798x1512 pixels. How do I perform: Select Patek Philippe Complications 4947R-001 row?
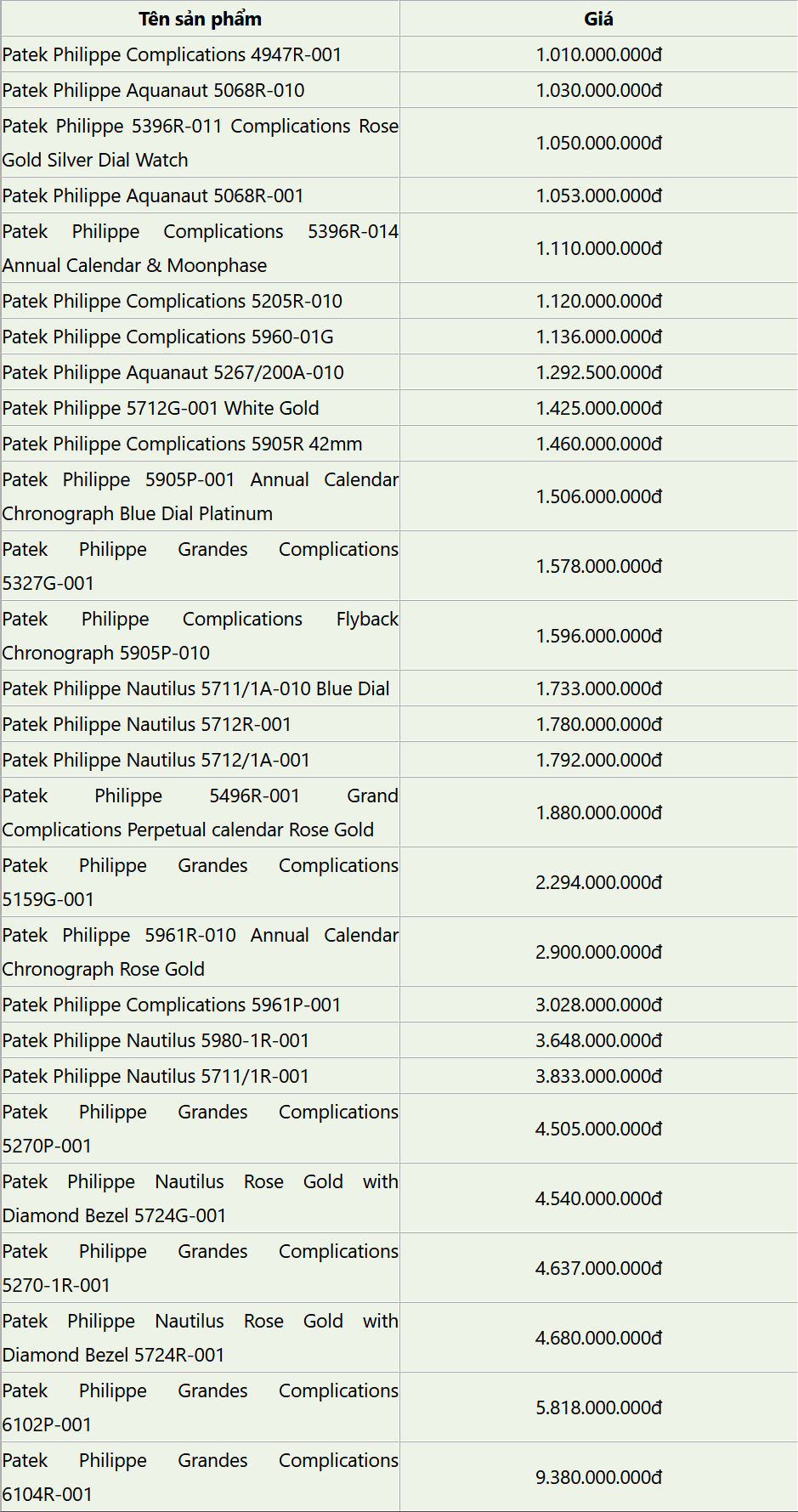click(172, 54)
